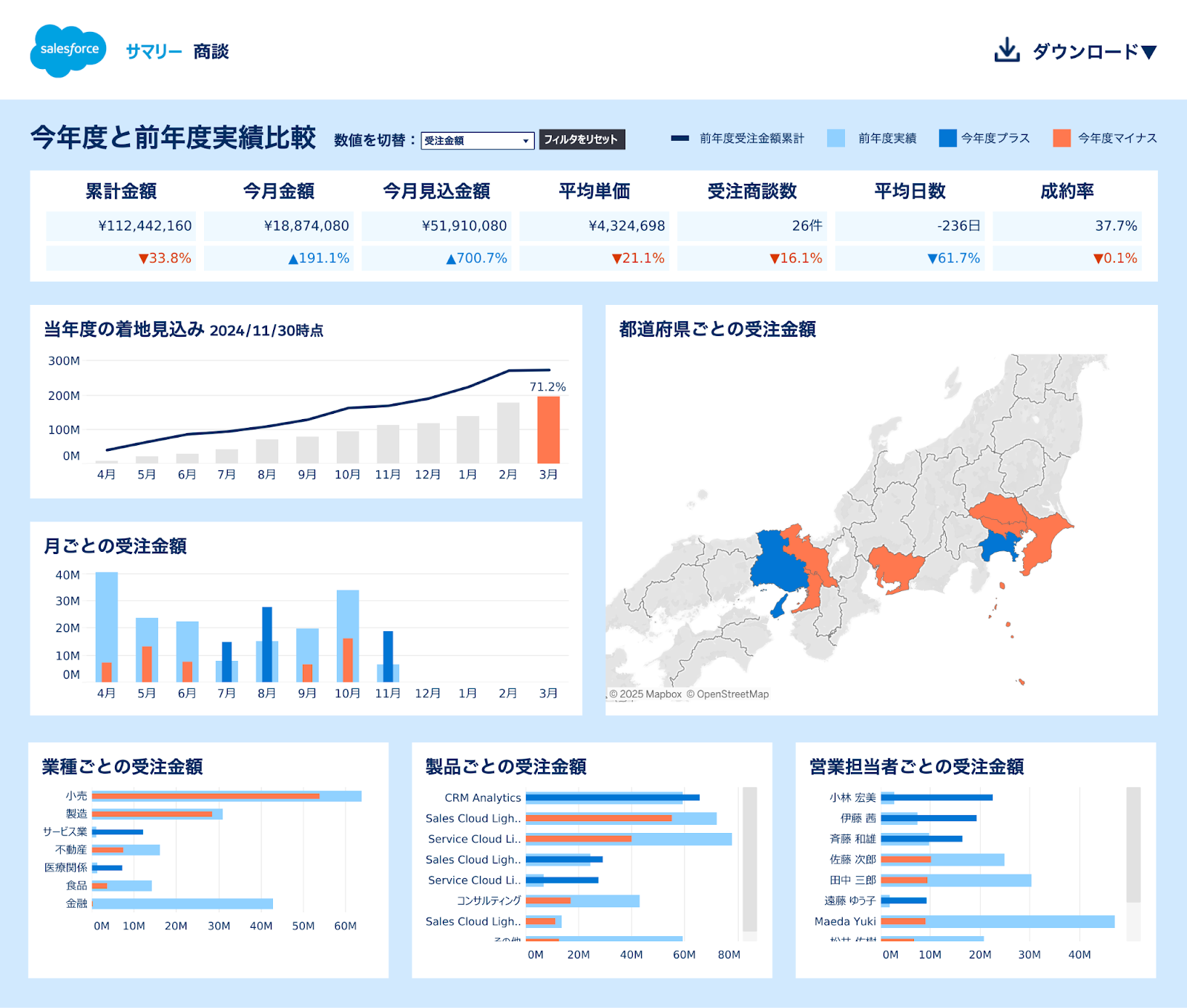1187x1008 pixels.
Task: Click the 小売 industry bar
Action: [227, 796]
